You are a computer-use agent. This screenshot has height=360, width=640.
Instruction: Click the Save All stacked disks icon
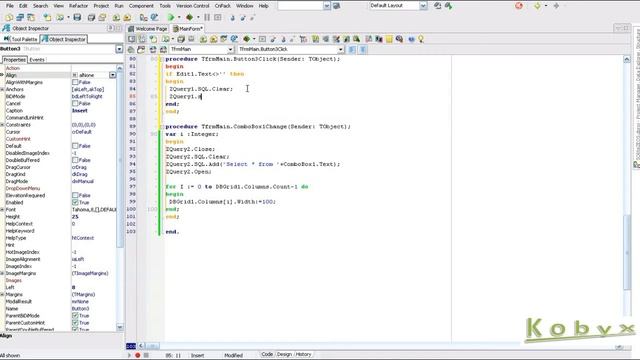pyautogui.click(x=91, y=17)
